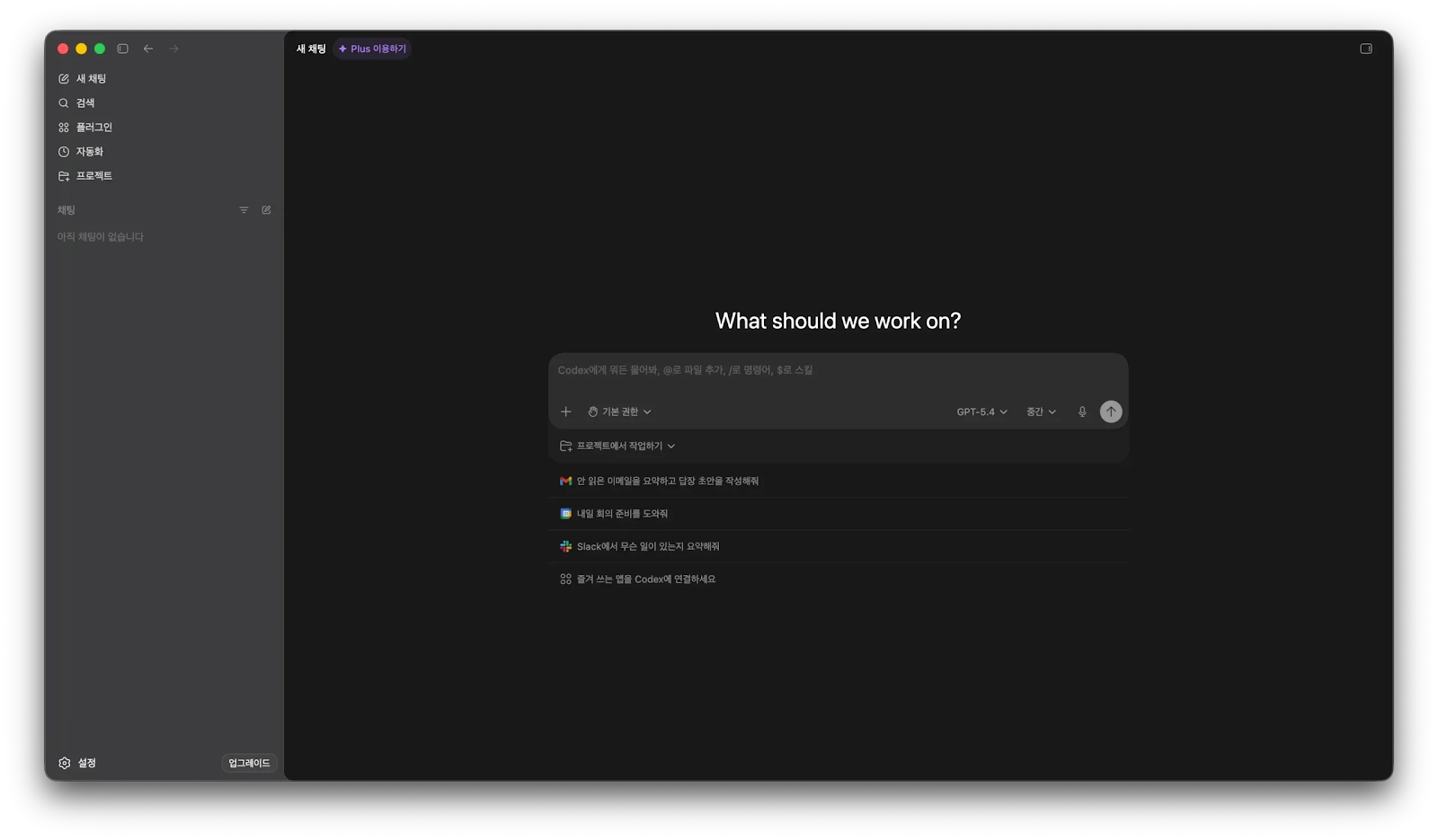Select 내일 회의 준비를 도와줘 suggestion
This screenshot has width=1438, height=840.
(x=838, y=514)
